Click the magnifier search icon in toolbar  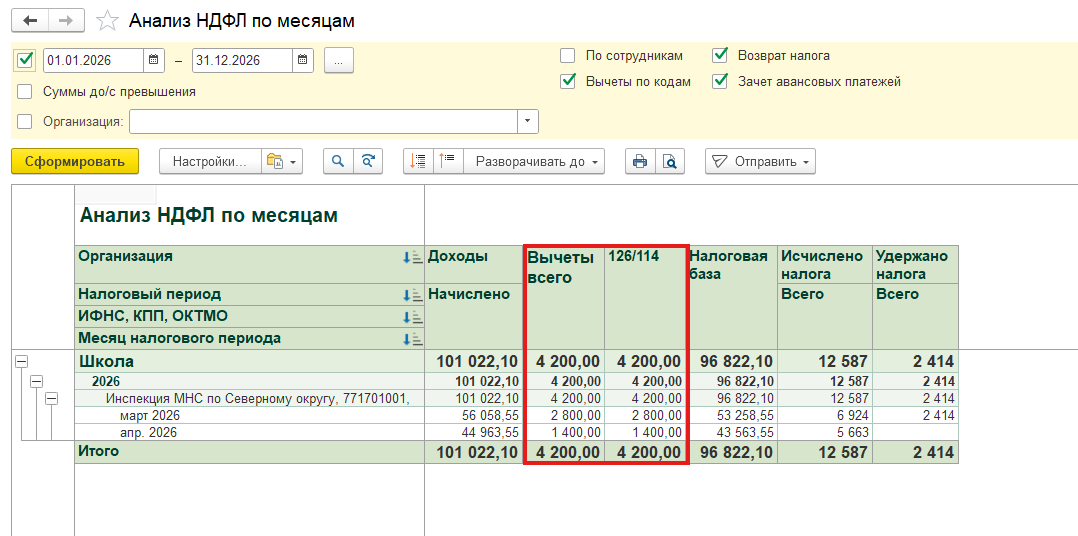pos(338,161)
